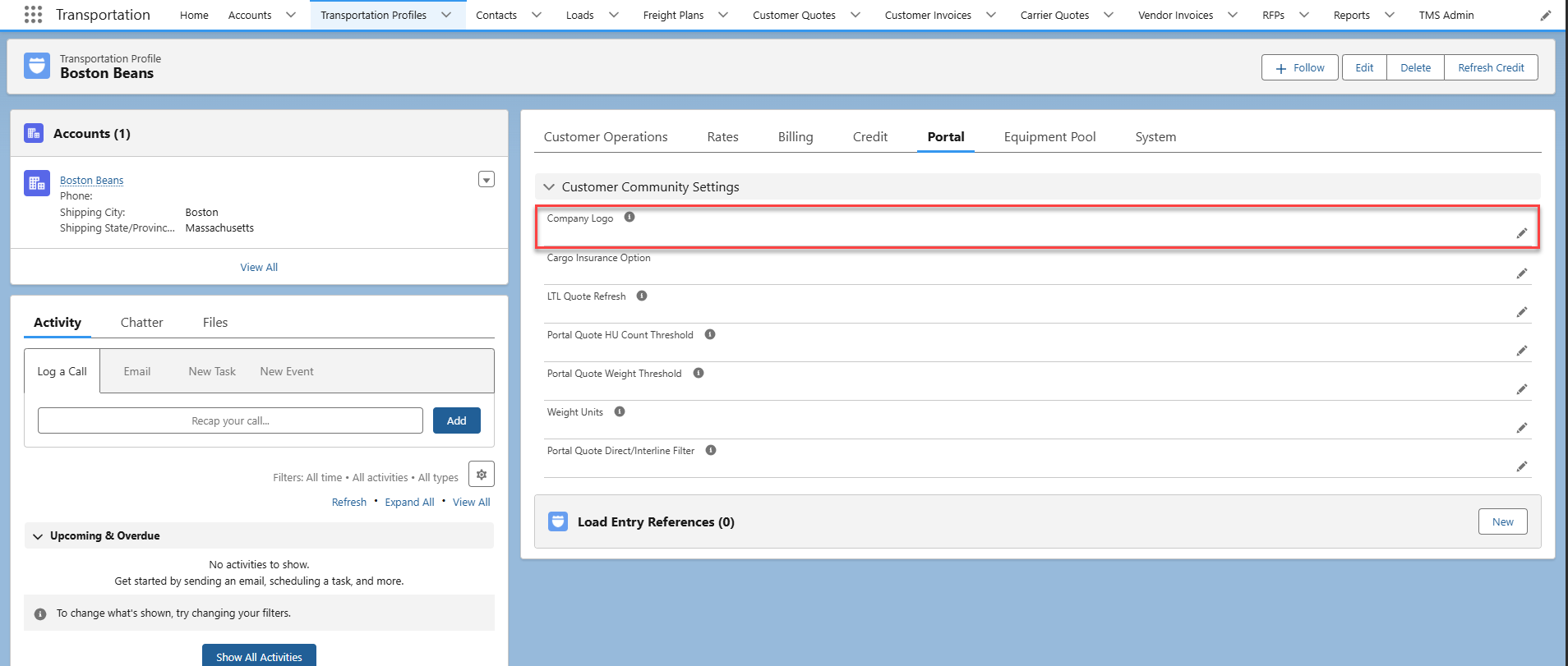This screenshot has height=666, width=1568.
Task: Edit Portal Quote HU Count Threshold pencil
Action: (x=1522, y=351)
